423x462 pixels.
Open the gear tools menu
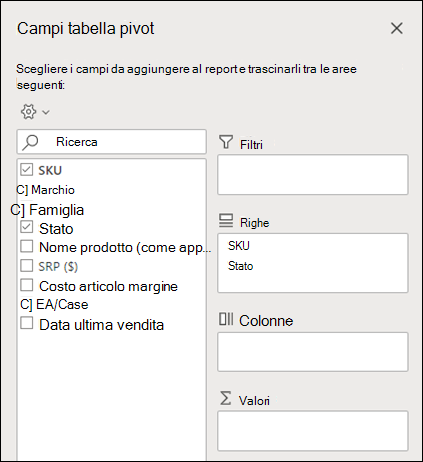click(29, 112)
